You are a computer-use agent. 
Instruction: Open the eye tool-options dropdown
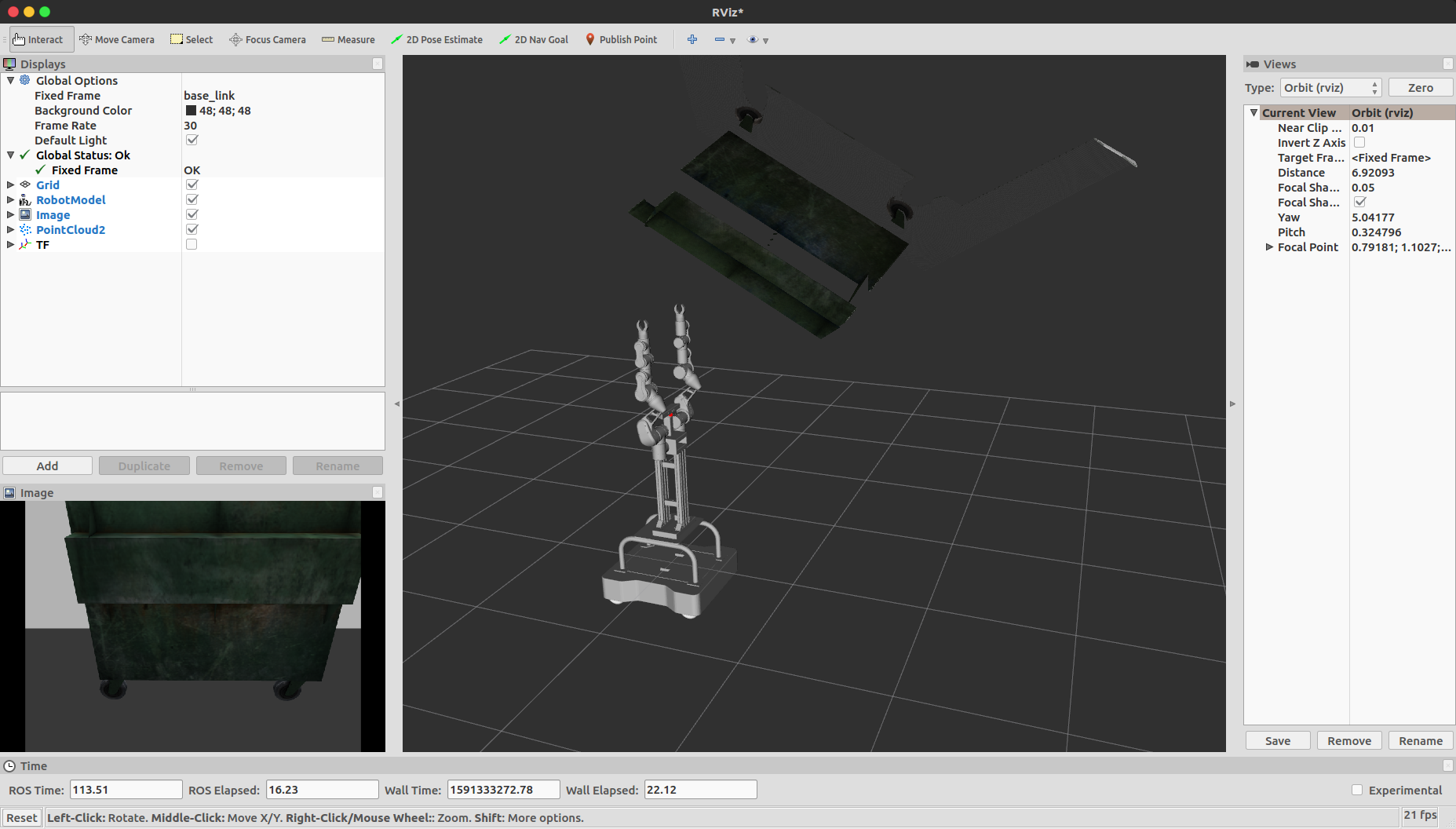point(758,39)
